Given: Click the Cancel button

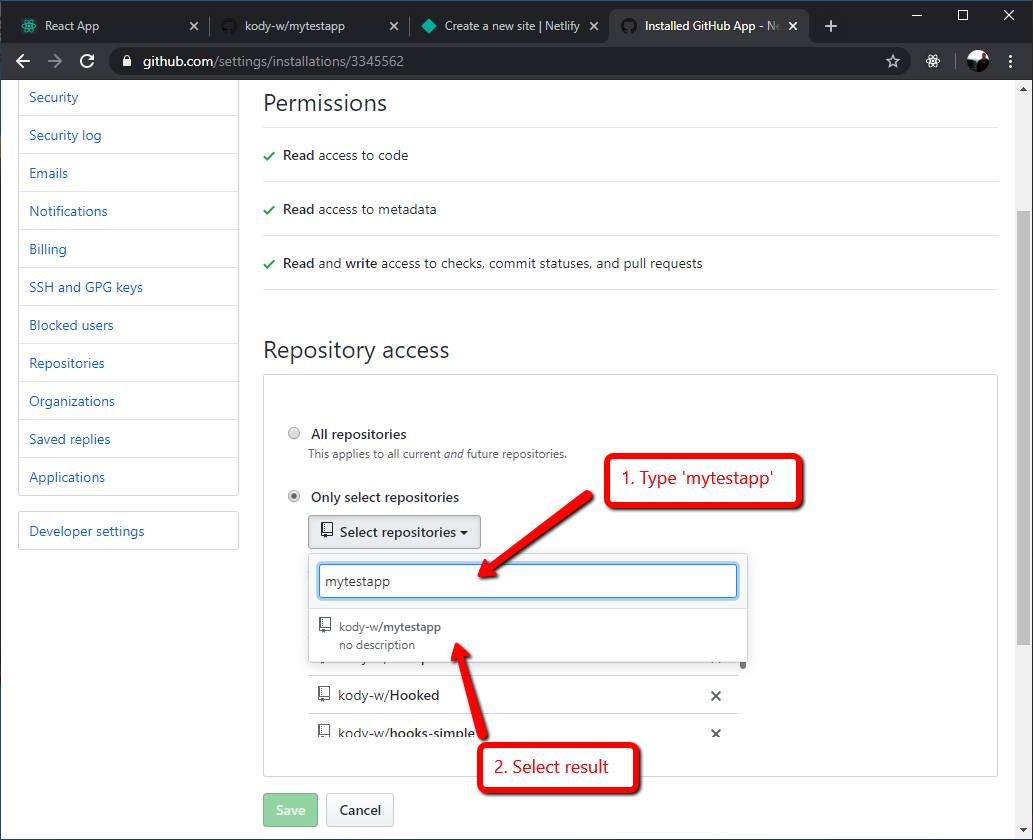Looking at the screenshot, I should (x=360, y=810).
